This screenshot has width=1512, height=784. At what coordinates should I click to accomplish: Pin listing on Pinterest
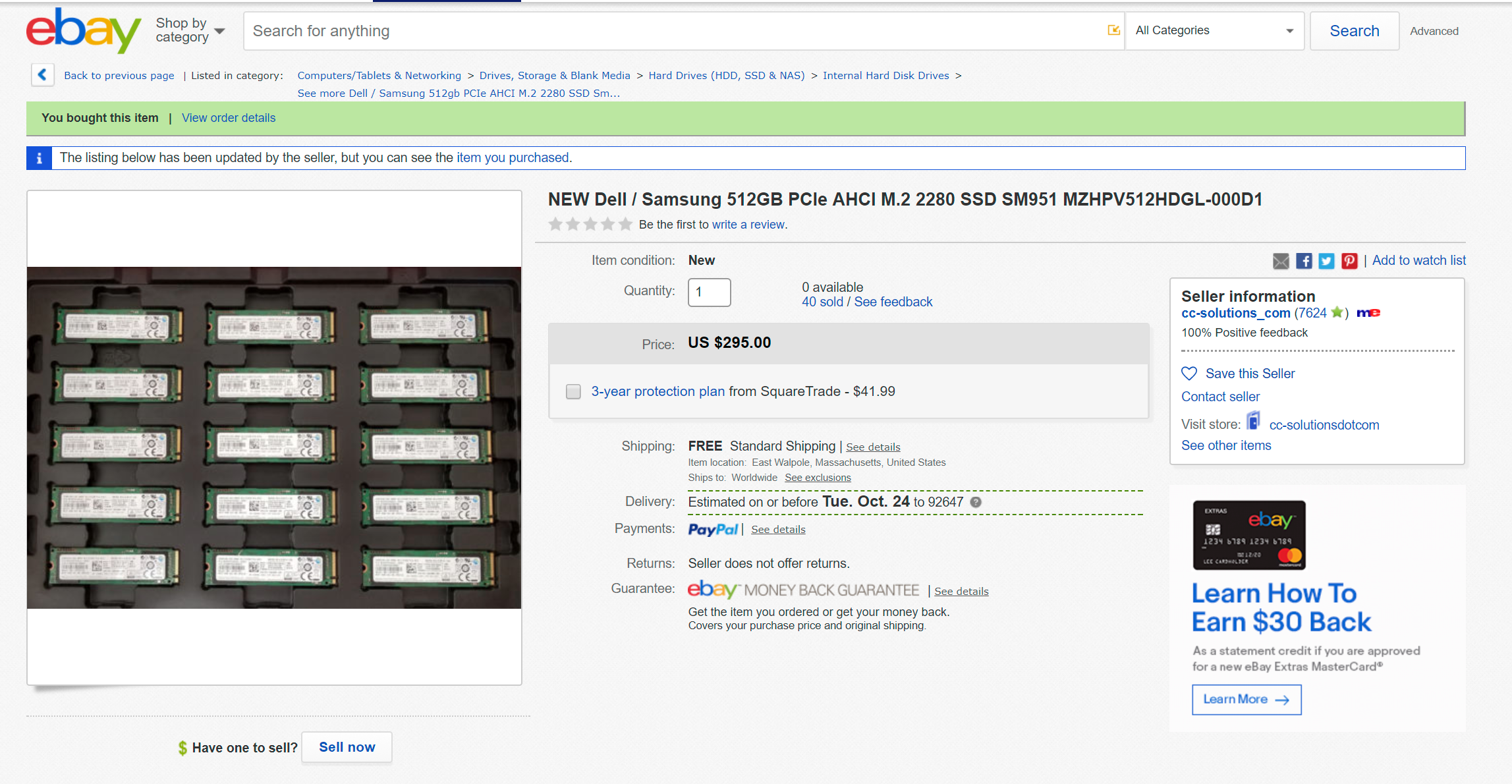coord(1349,261)
